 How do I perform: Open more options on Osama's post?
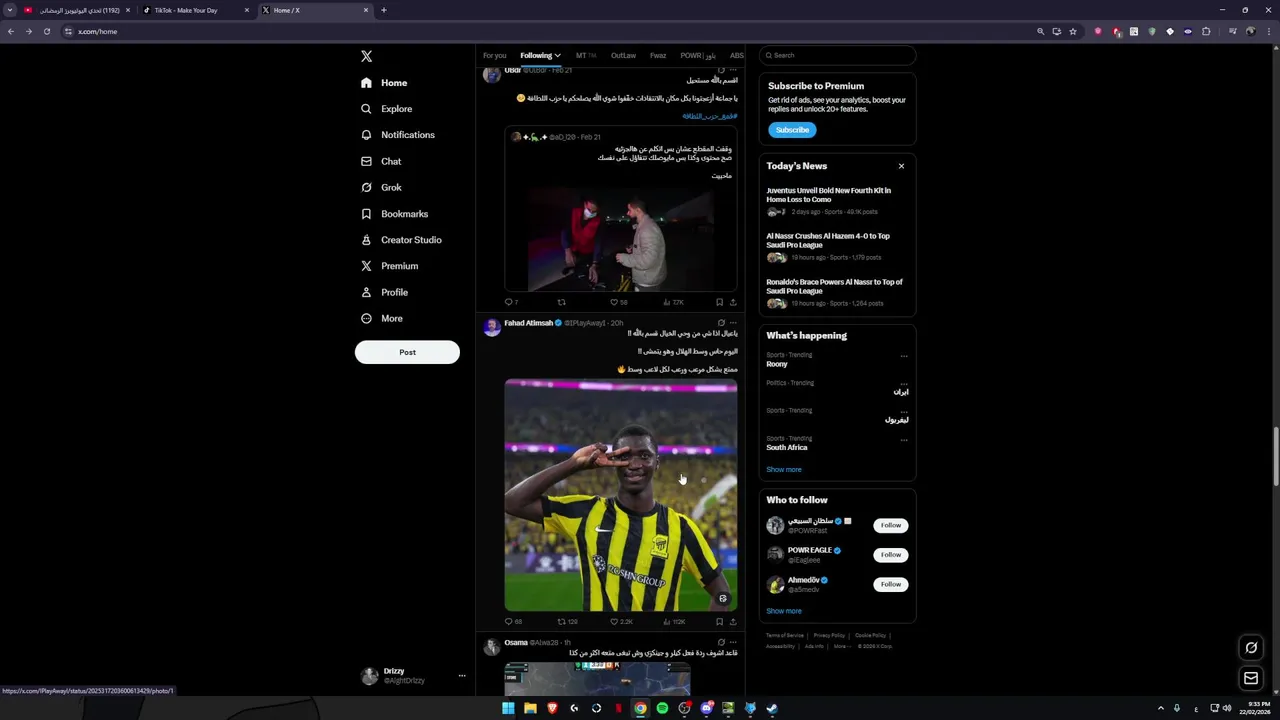point(733,642)
